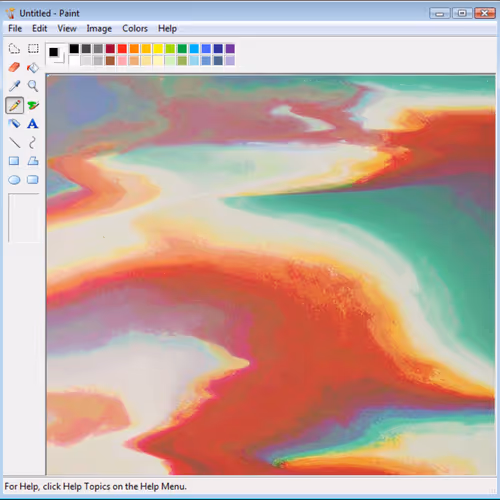Pick the Fill With Color bucket

point(33,68)
